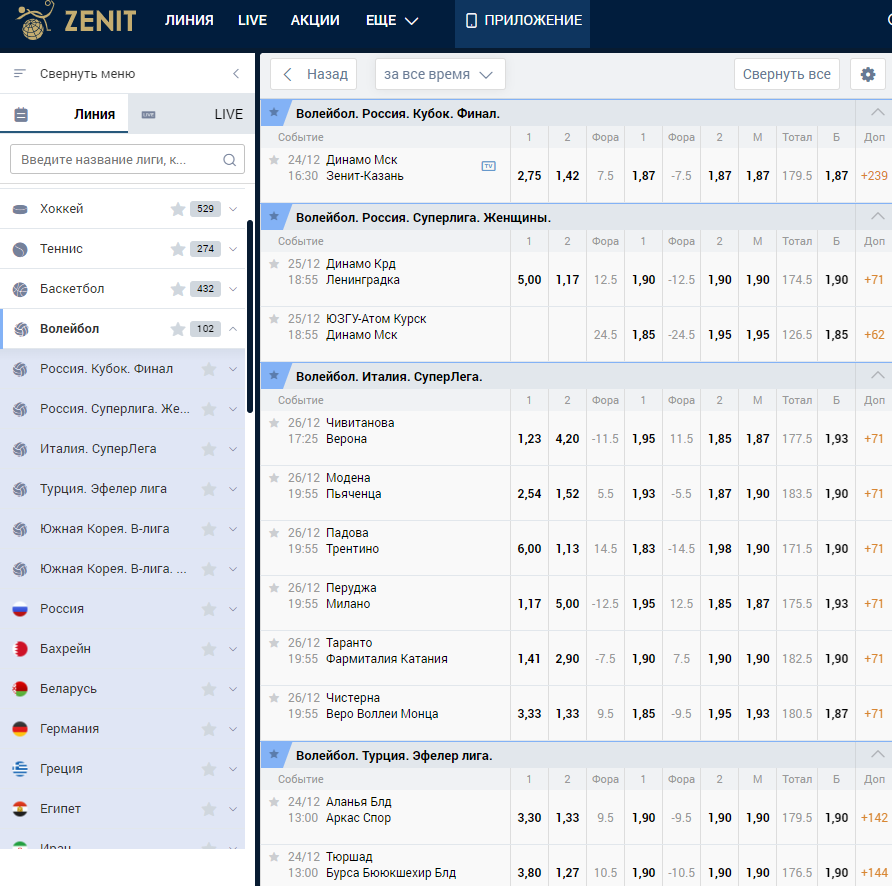Click the Belarus flag icon
Image resolution: width=892 pixels, height=886 pixels.
click(20, 689)
